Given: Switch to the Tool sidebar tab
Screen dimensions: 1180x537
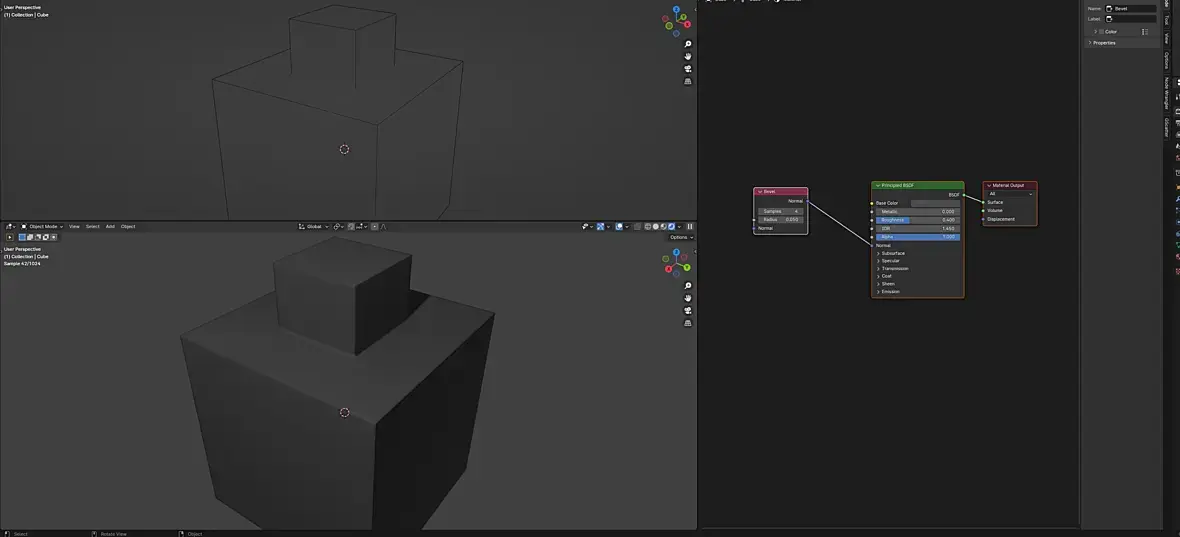Looking at the screenshot, I should pyautogui.click(x=1167, y=20).
